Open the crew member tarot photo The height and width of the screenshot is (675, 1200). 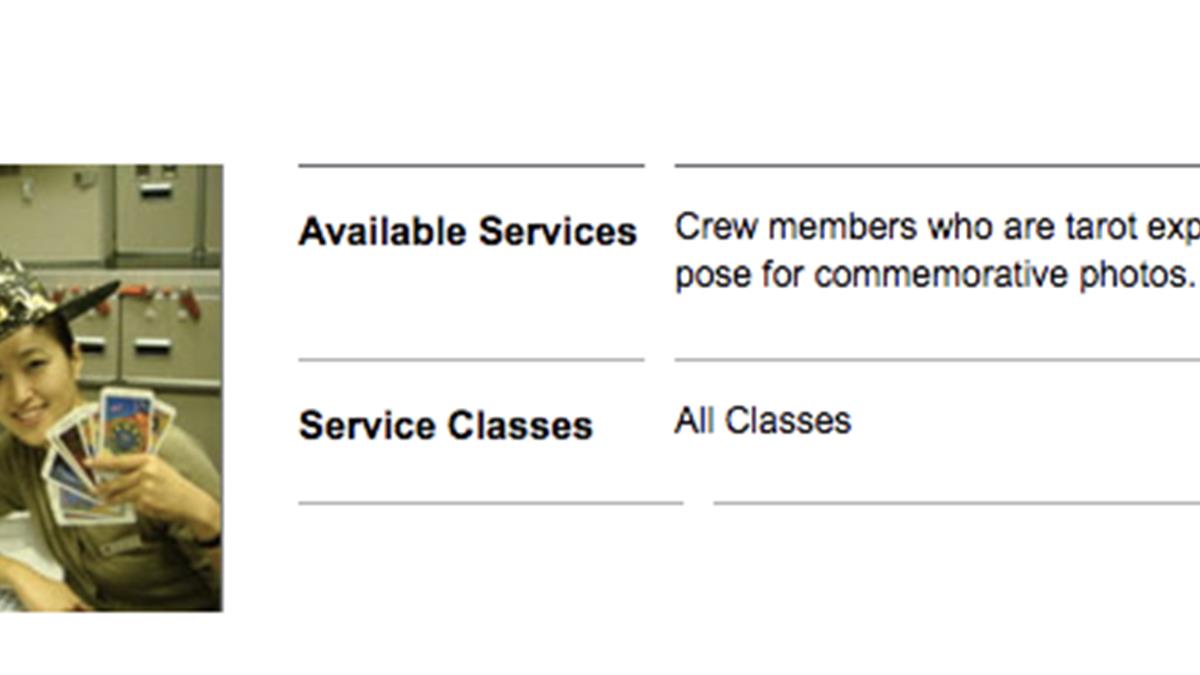tap(110, 387)
